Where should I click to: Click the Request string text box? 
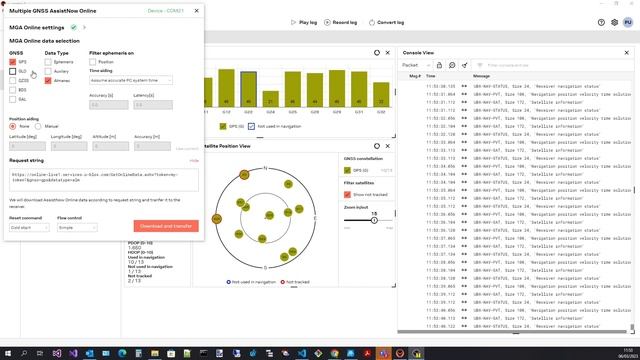104,180
